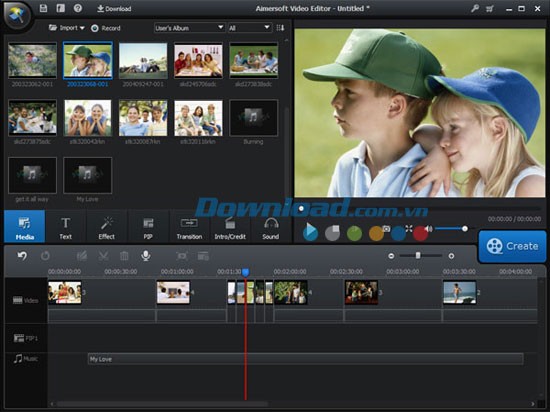
Task: Switch to the Intro/Credit tab
Action: pos(230,227)
